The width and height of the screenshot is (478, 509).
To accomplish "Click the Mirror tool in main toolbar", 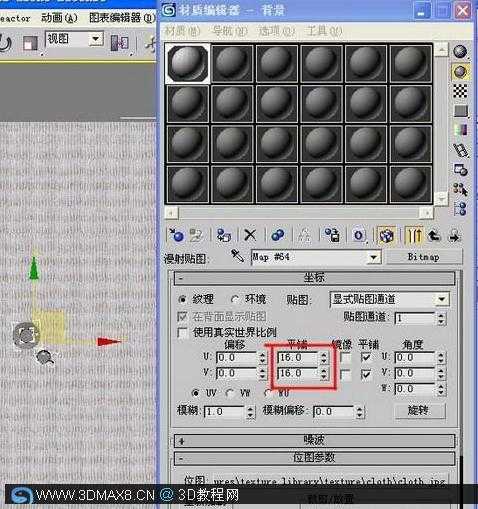I will pyautogui.click(x=119, y=42).
